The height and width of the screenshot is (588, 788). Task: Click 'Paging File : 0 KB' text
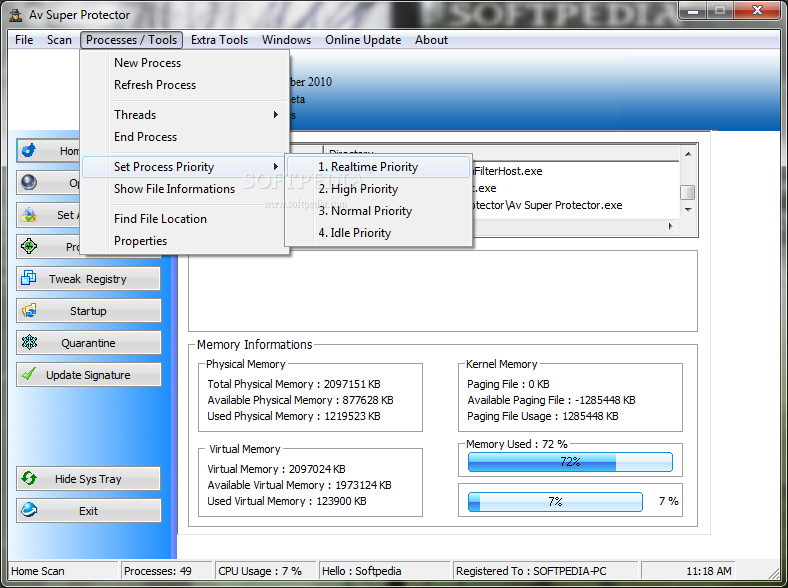(508, 384)
